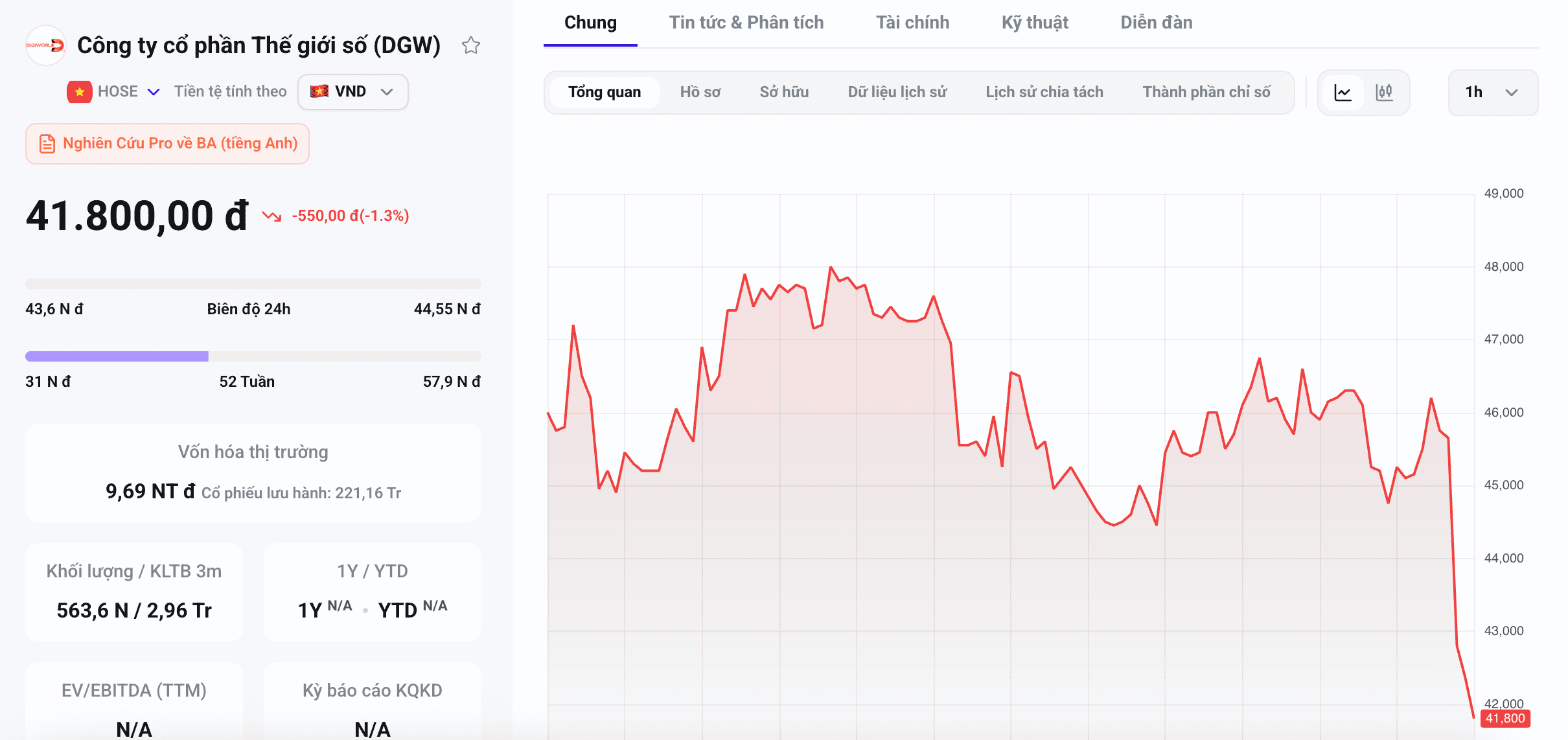Select the Thành phần chỉ số sub-tab
1568x740 pixels.
coord(1206,93)
